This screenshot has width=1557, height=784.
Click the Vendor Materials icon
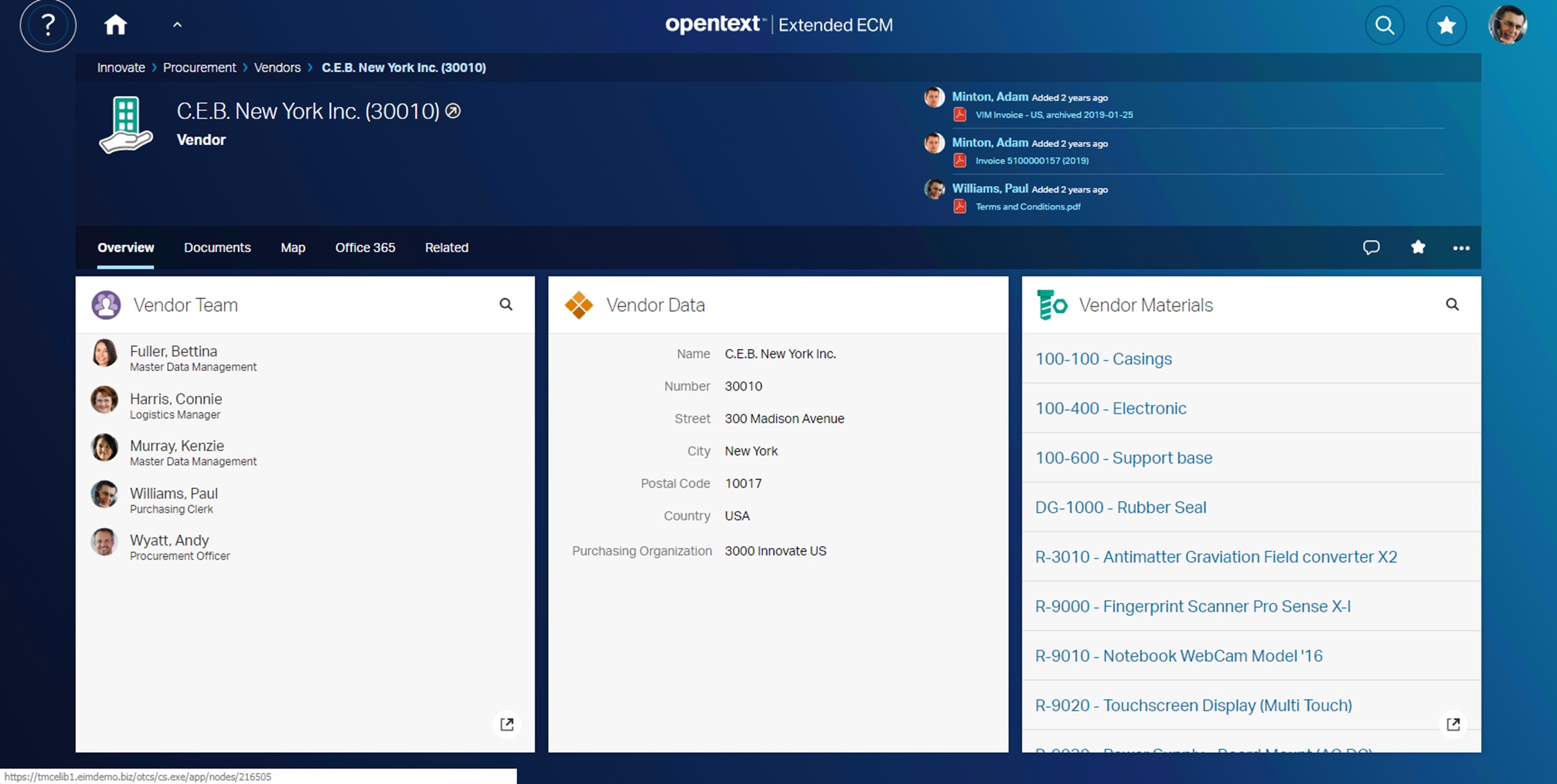(x=1052, y=305)
